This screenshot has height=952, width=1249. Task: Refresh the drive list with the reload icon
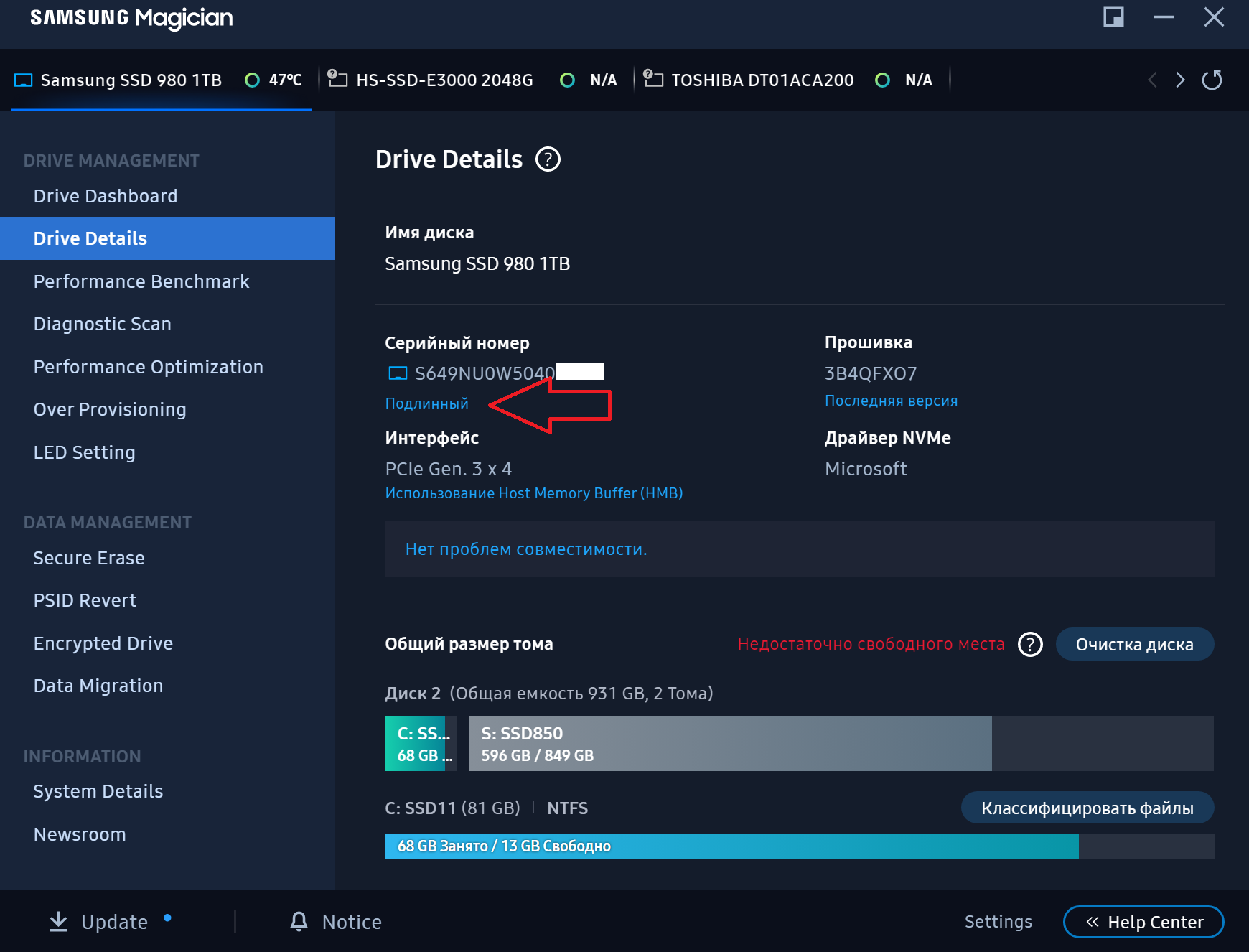click(x=1212, y=80)
